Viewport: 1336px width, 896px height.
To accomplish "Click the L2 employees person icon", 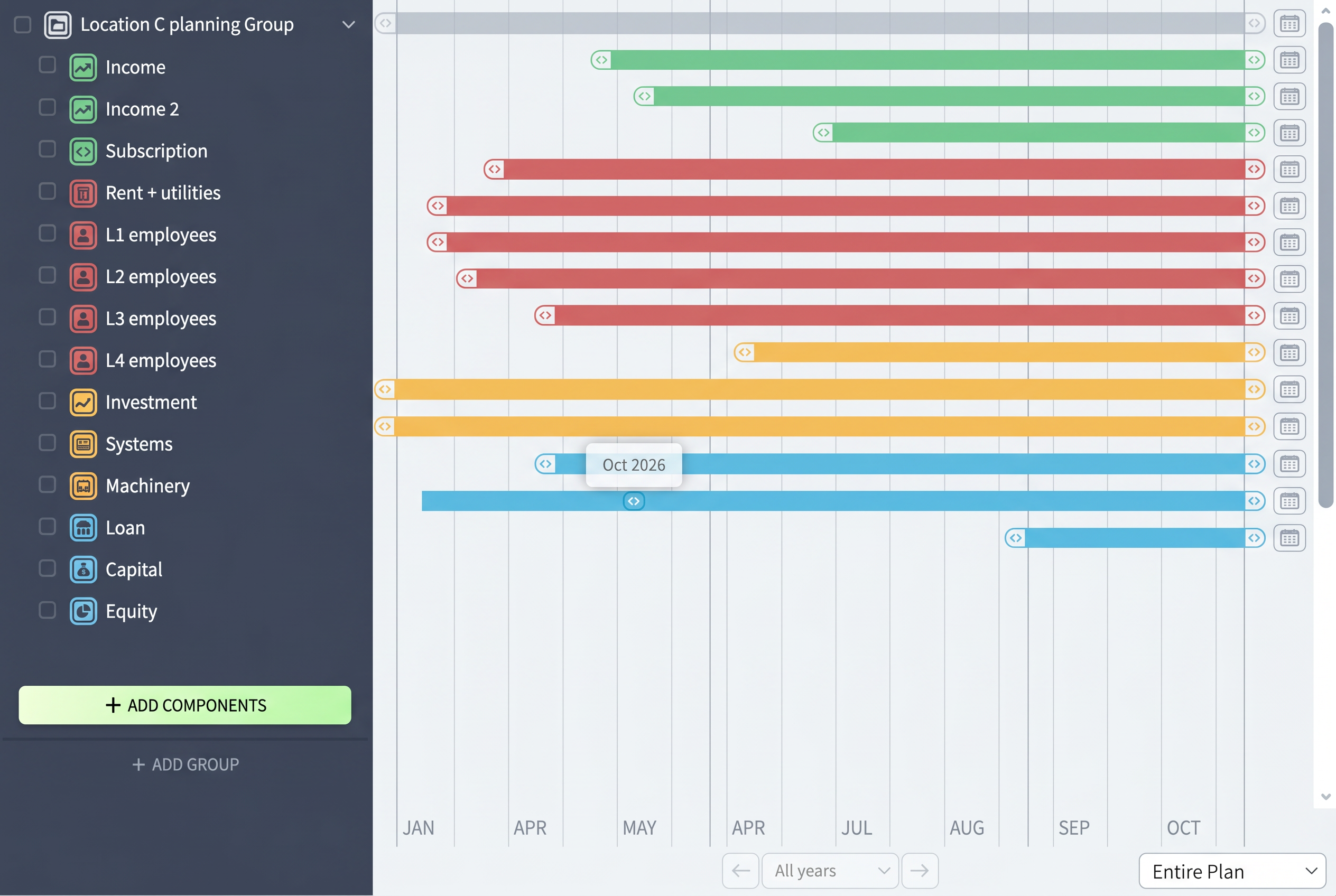I will pyautogui.click(x=83, y=277).
